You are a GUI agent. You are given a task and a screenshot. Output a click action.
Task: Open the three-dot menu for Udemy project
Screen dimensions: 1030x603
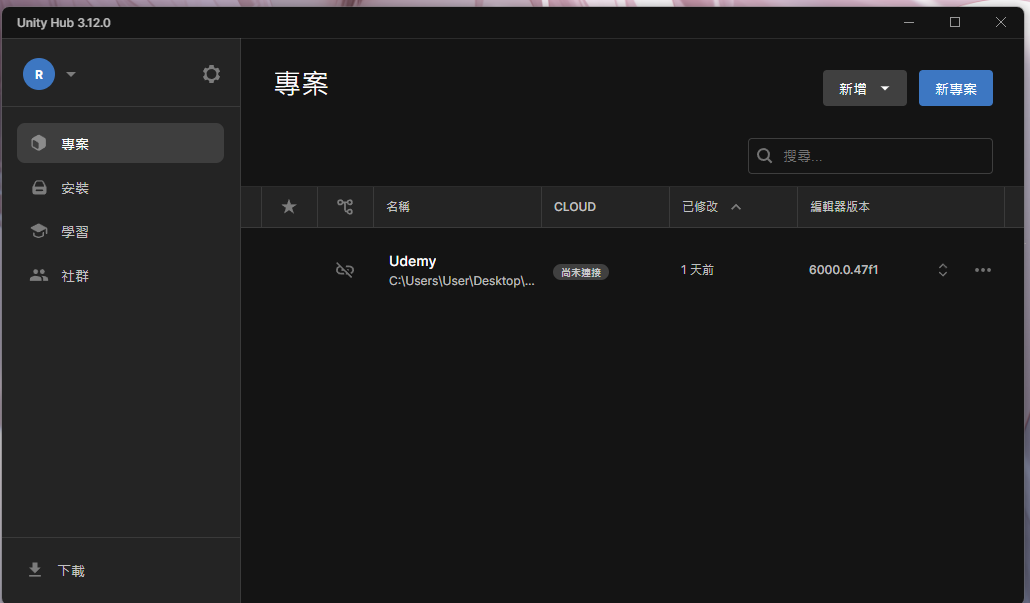(x=982, y=270)
